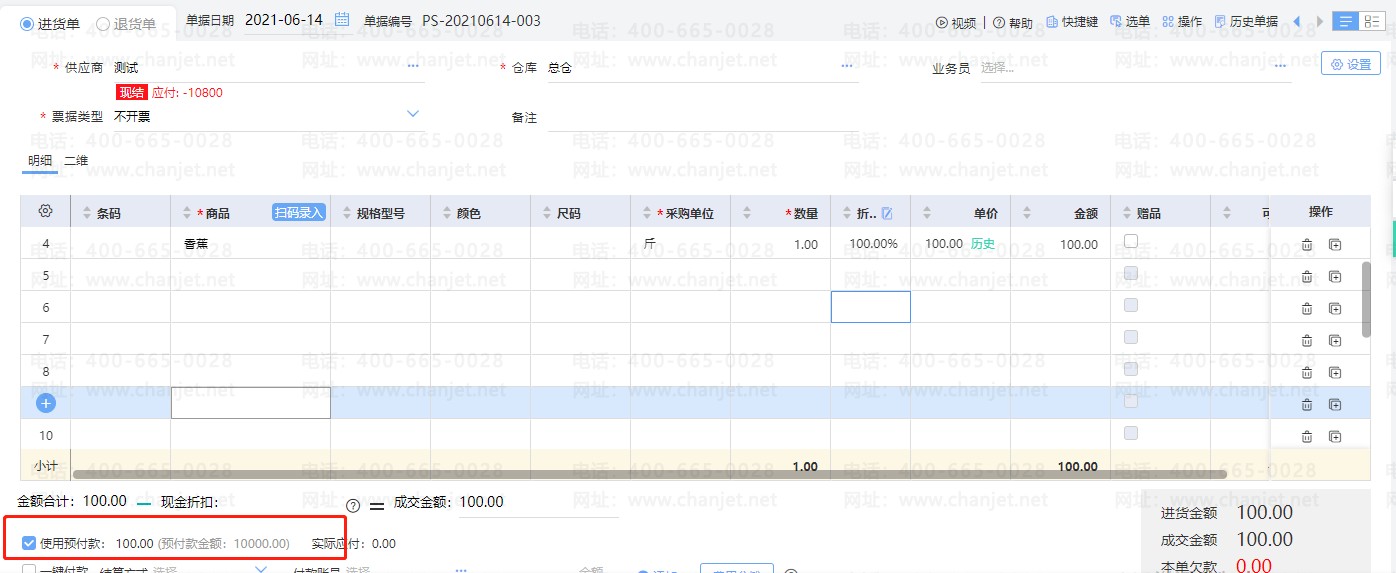Sort by the 尺码 column

click(545, 213)
